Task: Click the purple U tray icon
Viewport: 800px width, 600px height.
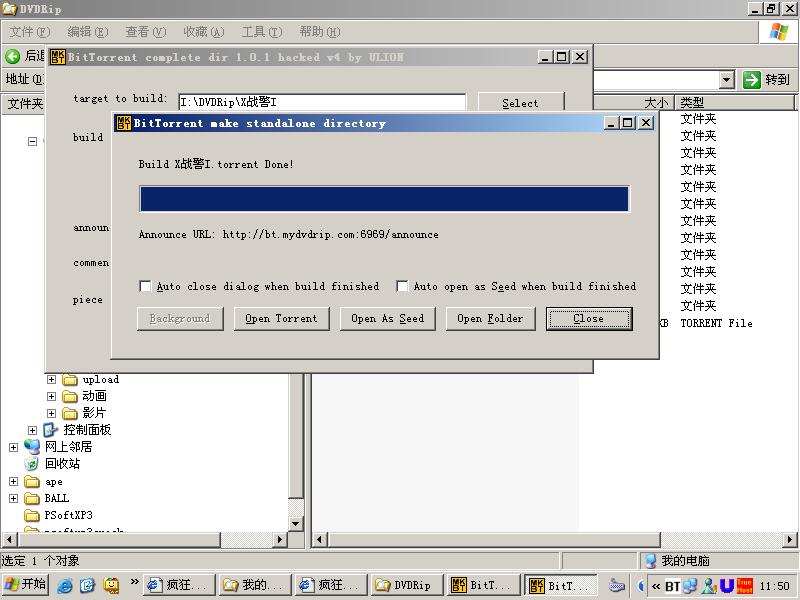Action: click(x=727, y=586)
